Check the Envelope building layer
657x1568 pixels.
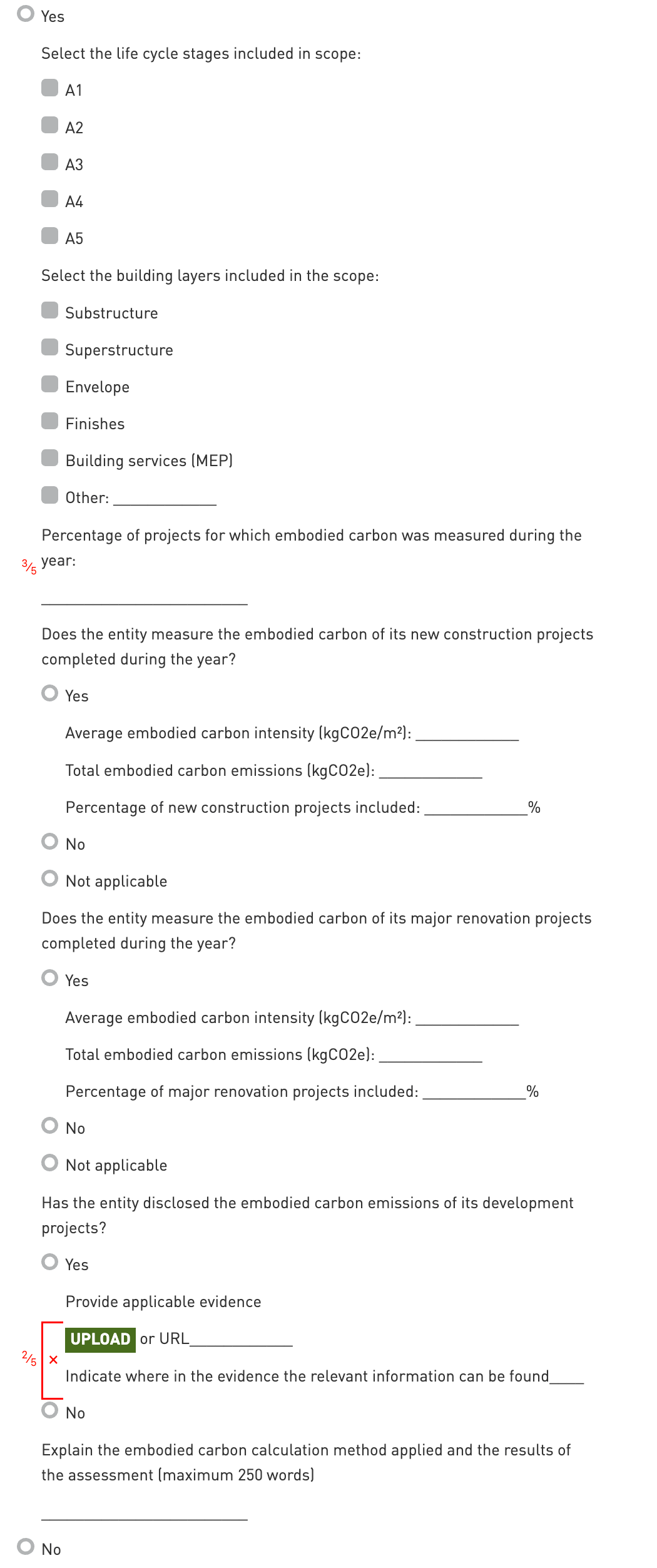coord(50,384)
